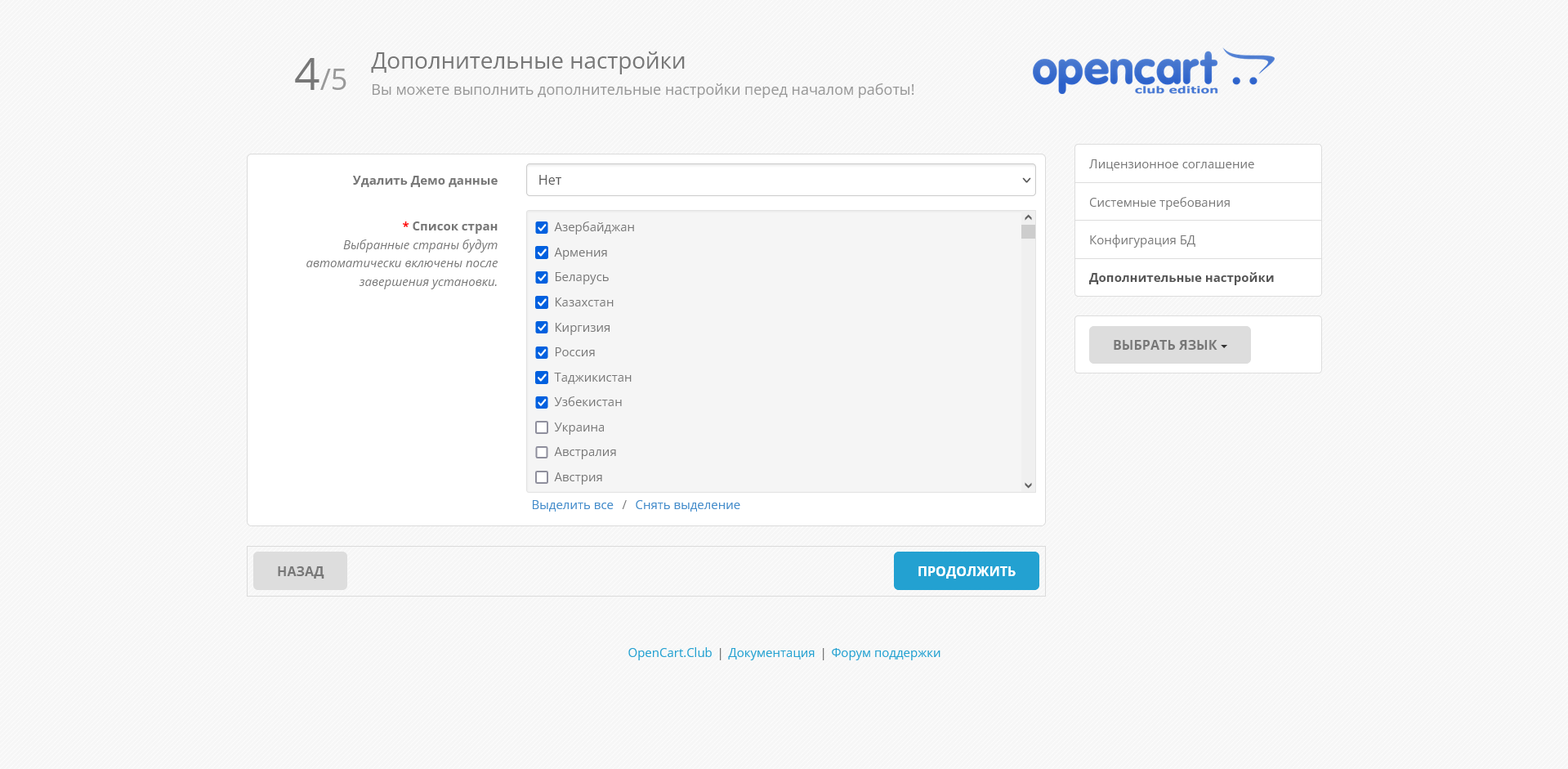Open the Системные требования section
Image resolution: width=1568 pixels, height=769 pixels.
pos(1159,201)
